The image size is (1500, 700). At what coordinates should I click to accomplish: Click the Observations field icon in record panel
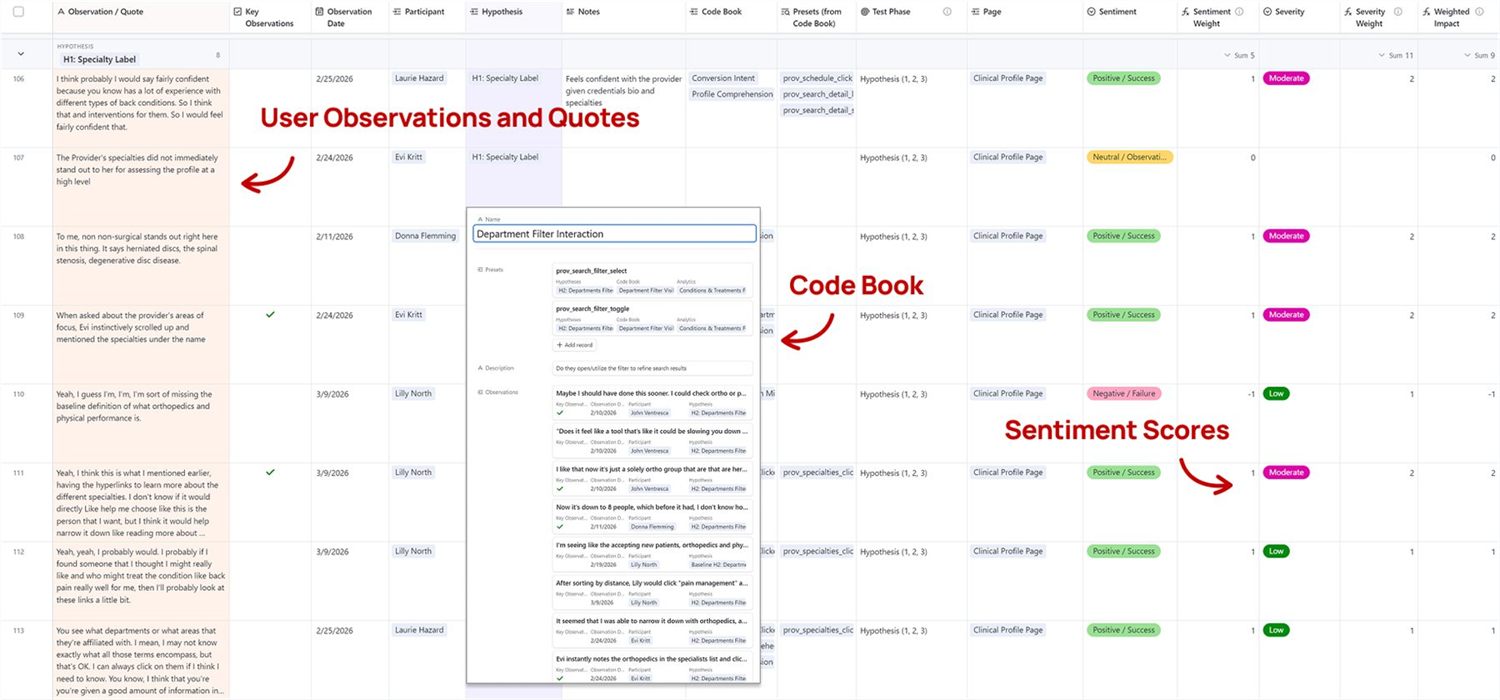point(481,392)
